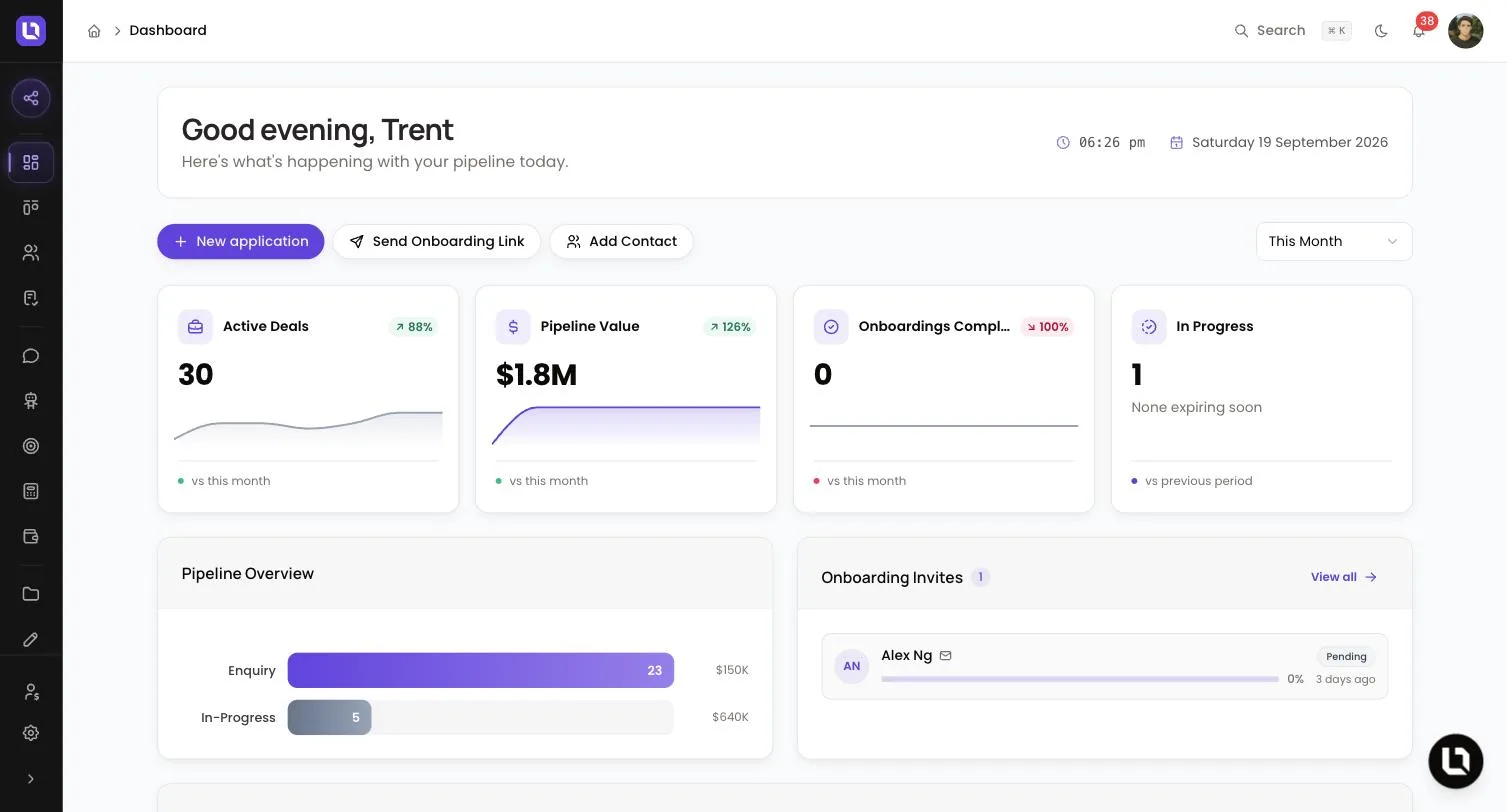Open the Alex Ng invite row
The height and width of the screenshot is (812, 1507).
point(1104,666)
